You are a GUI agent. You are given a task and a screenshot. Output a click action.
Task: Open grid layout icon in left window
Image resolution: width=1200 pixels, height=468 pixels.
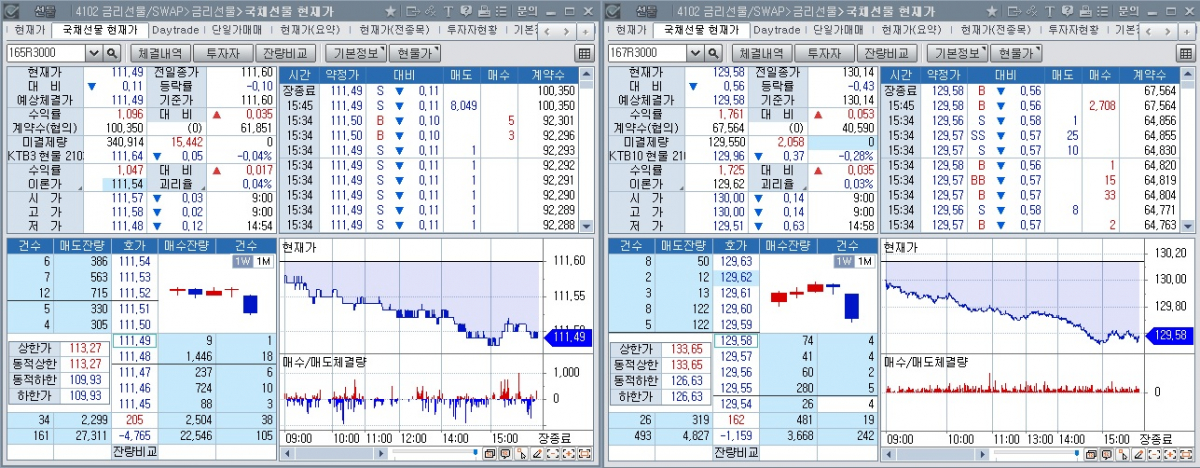click(x=584, y=52)
